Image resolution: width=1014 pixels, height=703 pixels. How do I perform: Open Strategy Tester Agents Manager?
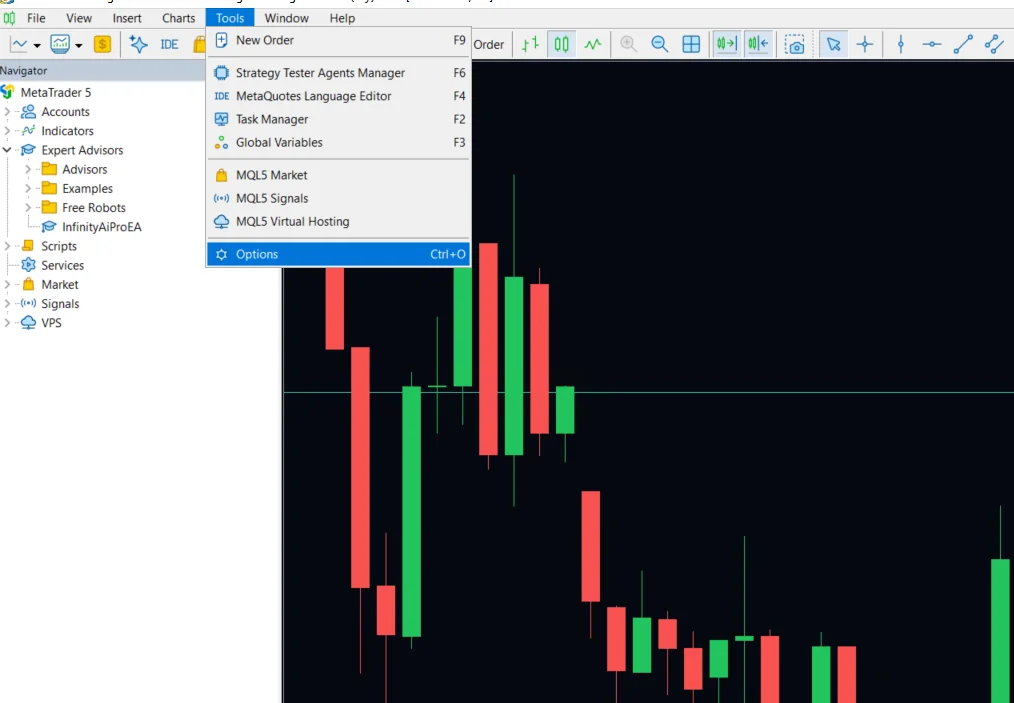point(339,73)
